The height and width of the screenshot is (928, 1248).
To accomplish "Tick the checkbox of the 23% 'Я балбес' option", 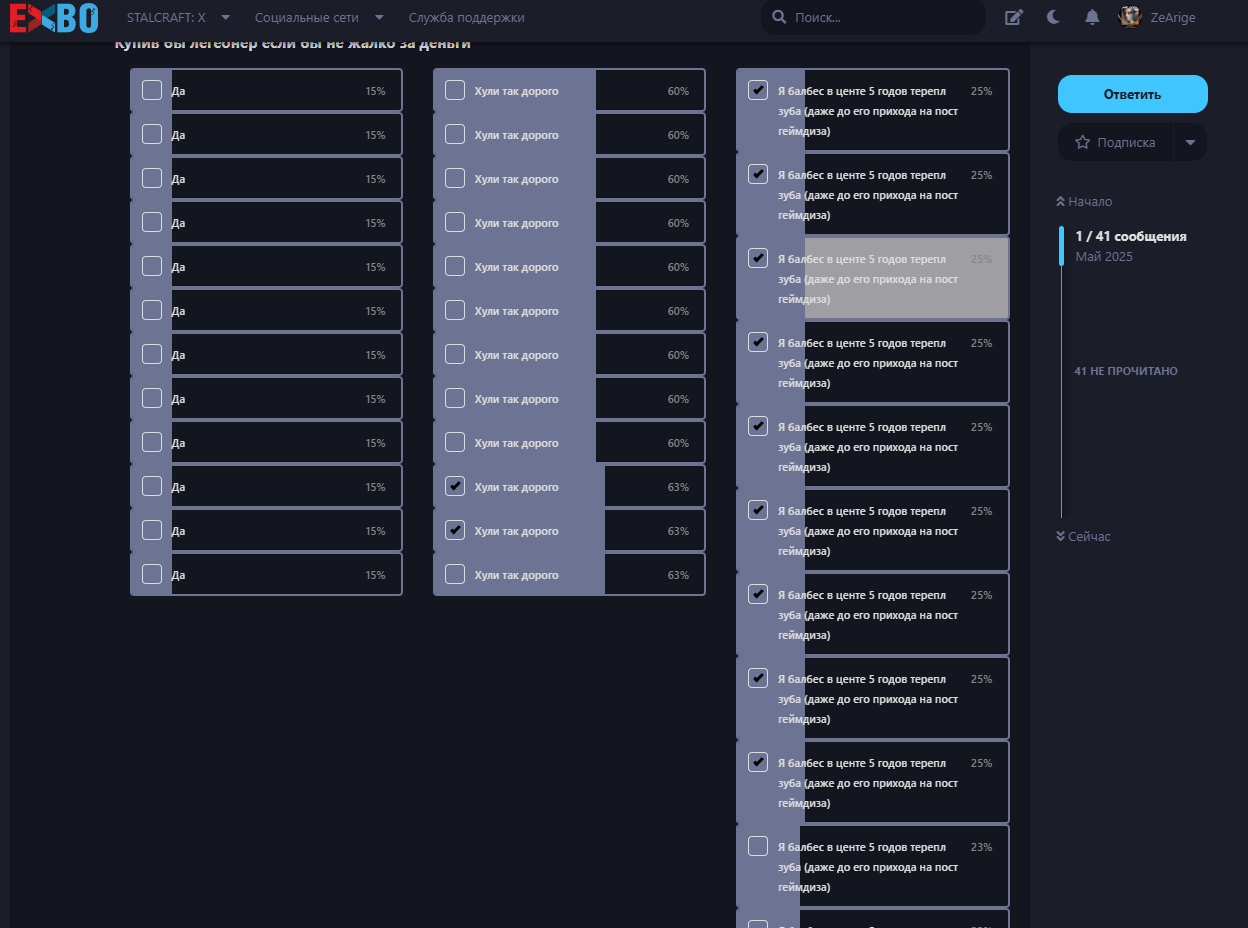I will coord(758,846).
